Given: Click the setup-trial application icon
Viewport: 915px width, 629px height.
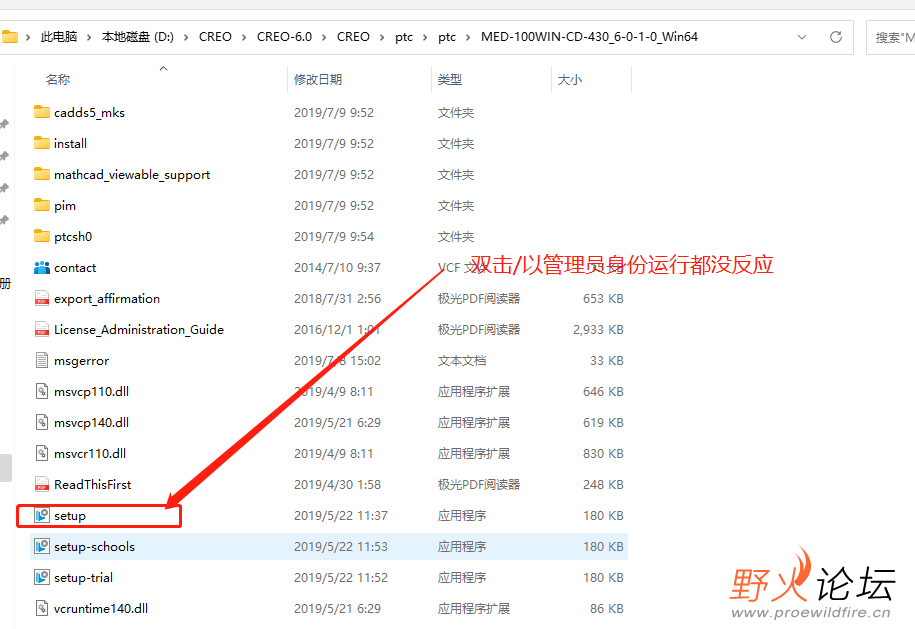Looking at the screenshot, I should pyautogui.click(x=41, y=577).
